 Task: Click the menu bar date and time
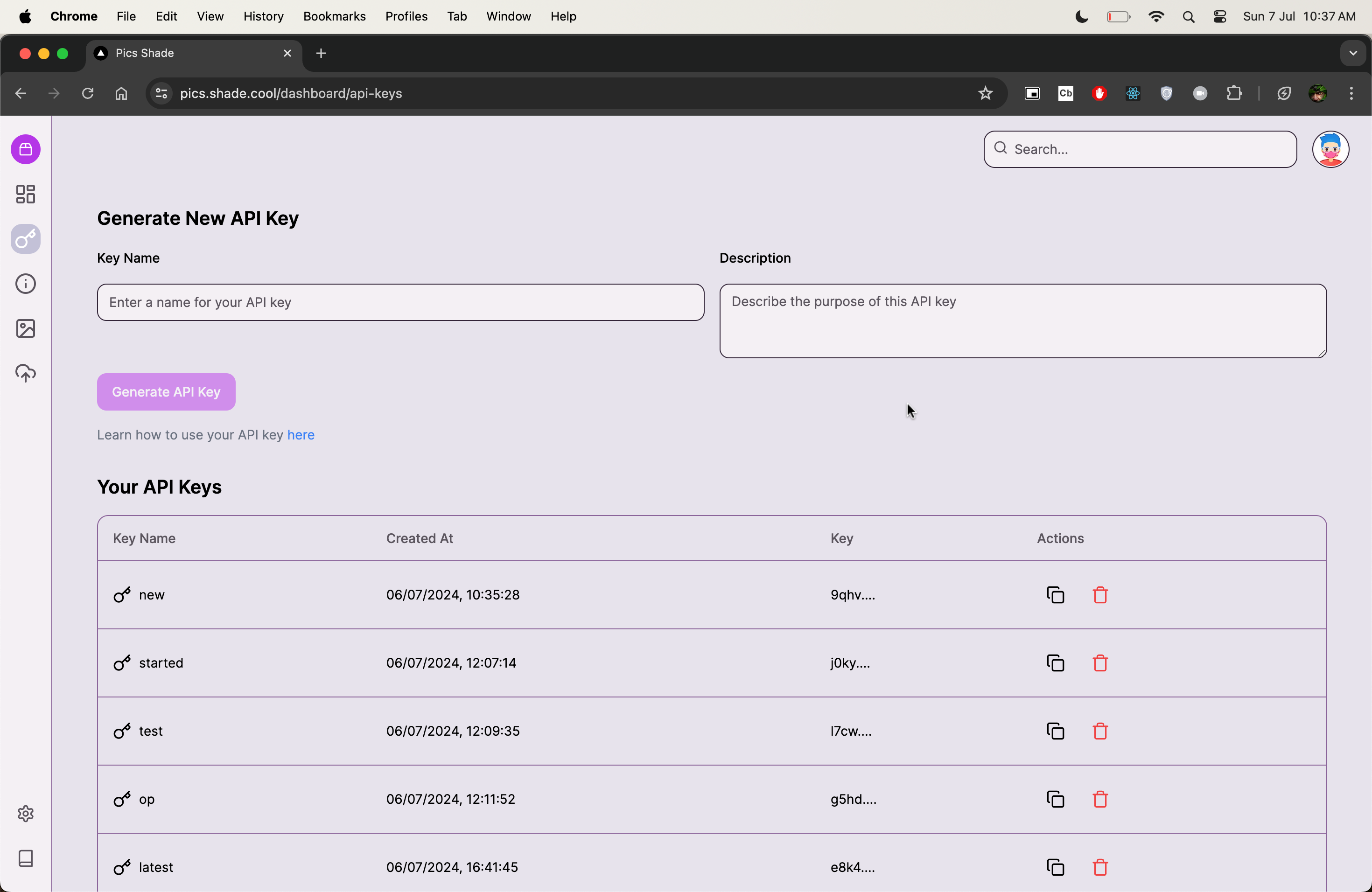[x=1299, y=17]
